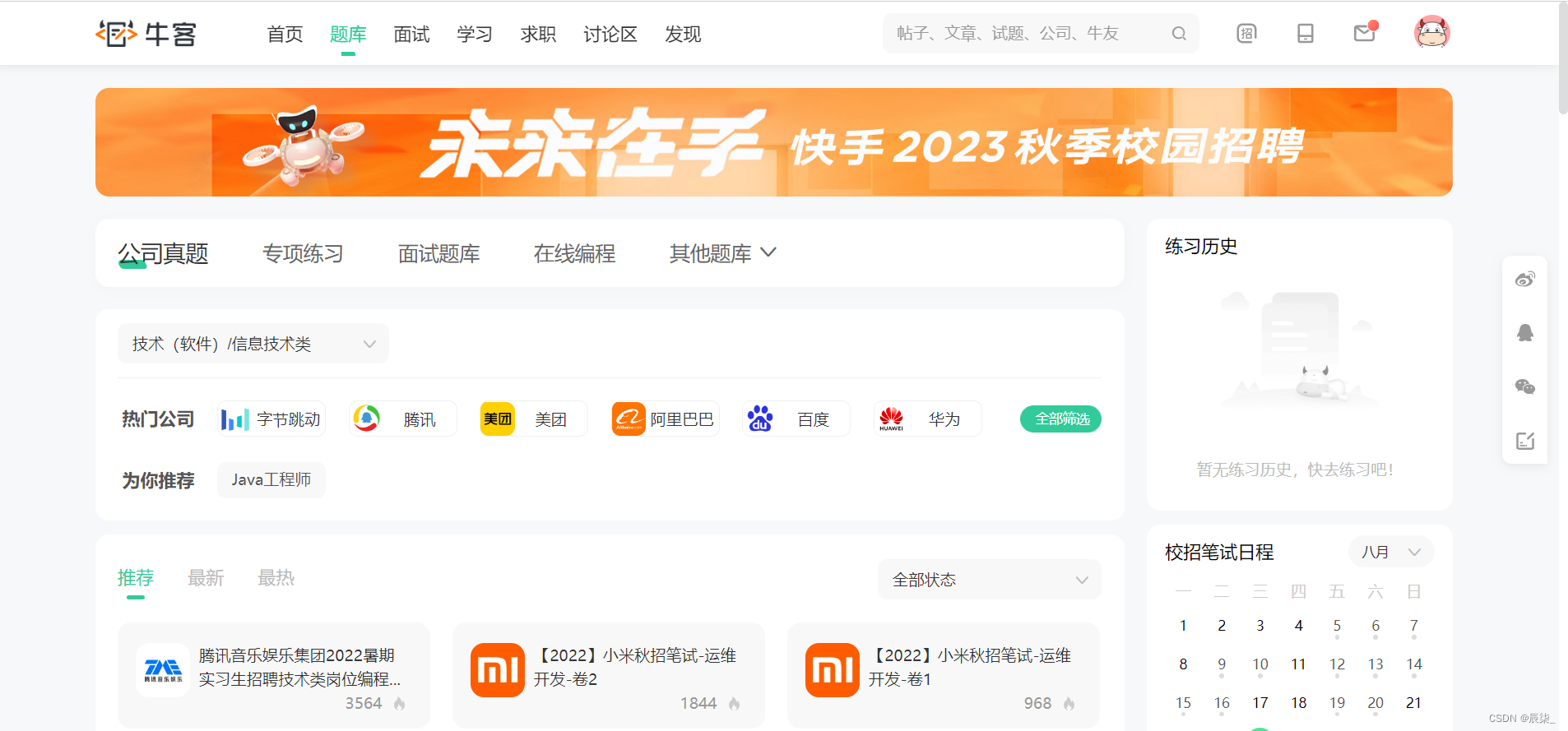Switch to 在线编程 tab
Screen dimensions: 1568x731
point(574,253)
